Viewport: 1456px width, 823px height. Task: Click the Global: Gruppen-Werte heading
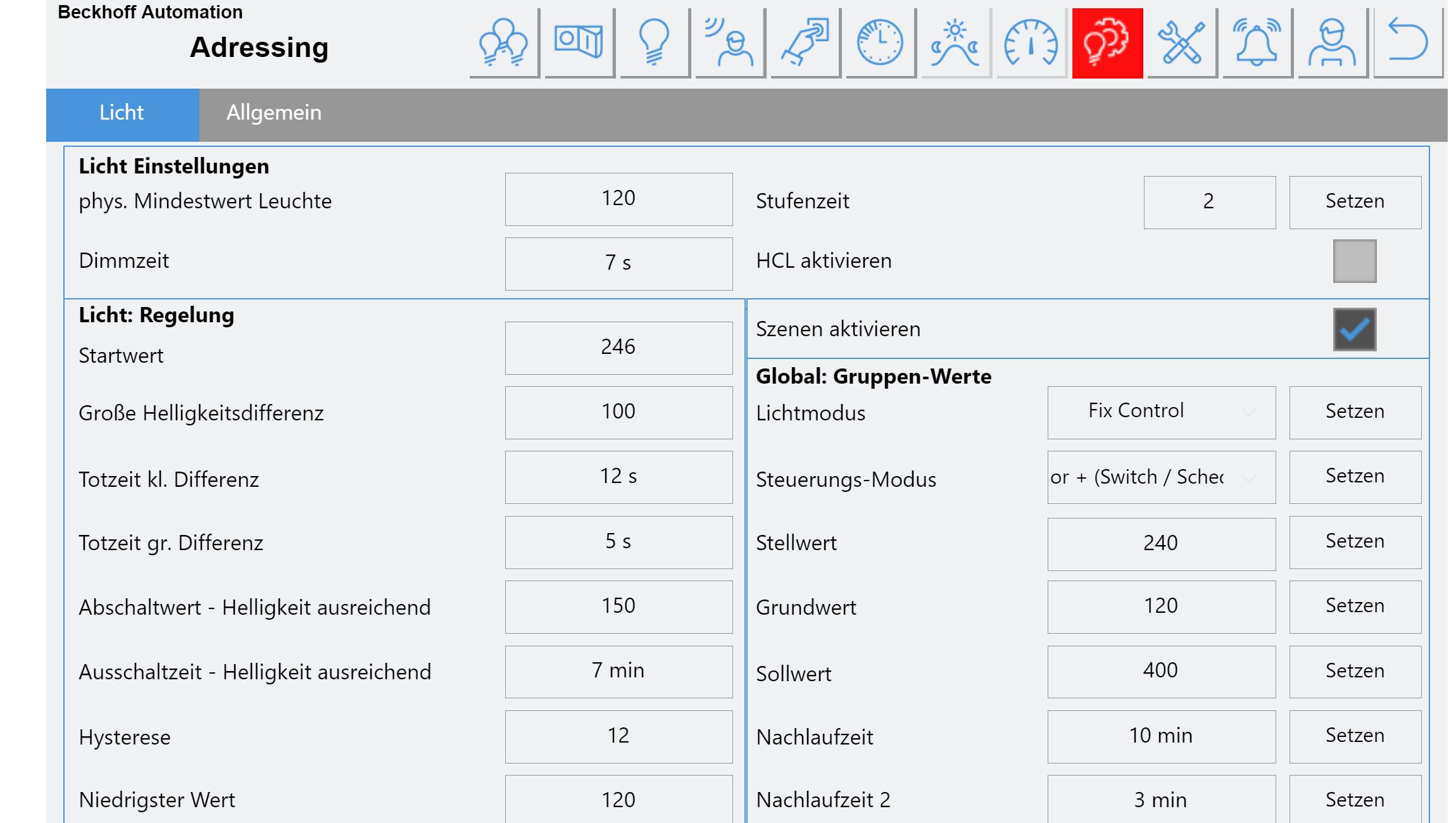tap(874, 377)
